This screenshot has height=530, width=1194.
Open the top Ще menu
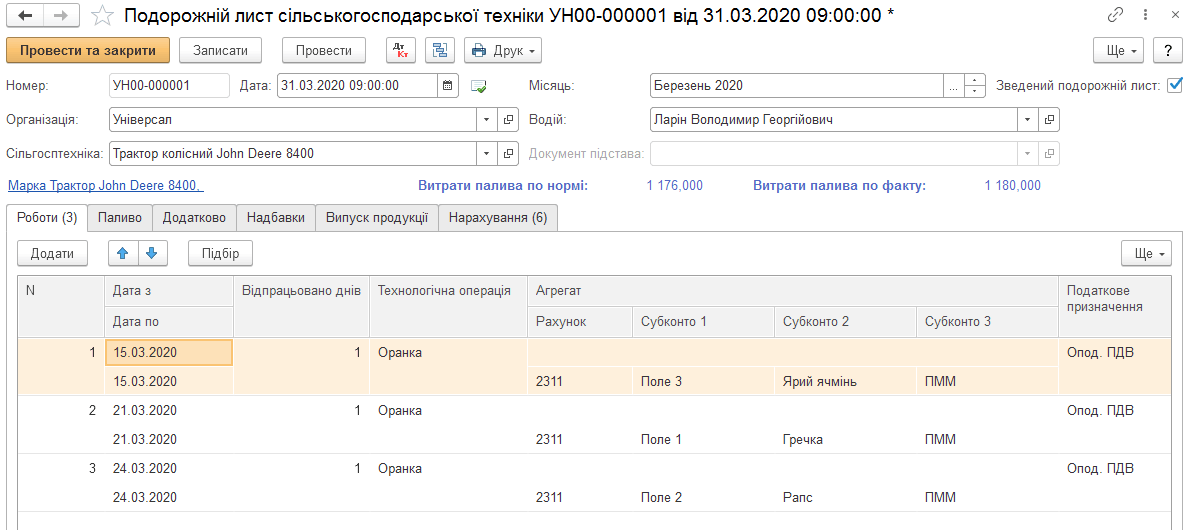click(1119, 51)
